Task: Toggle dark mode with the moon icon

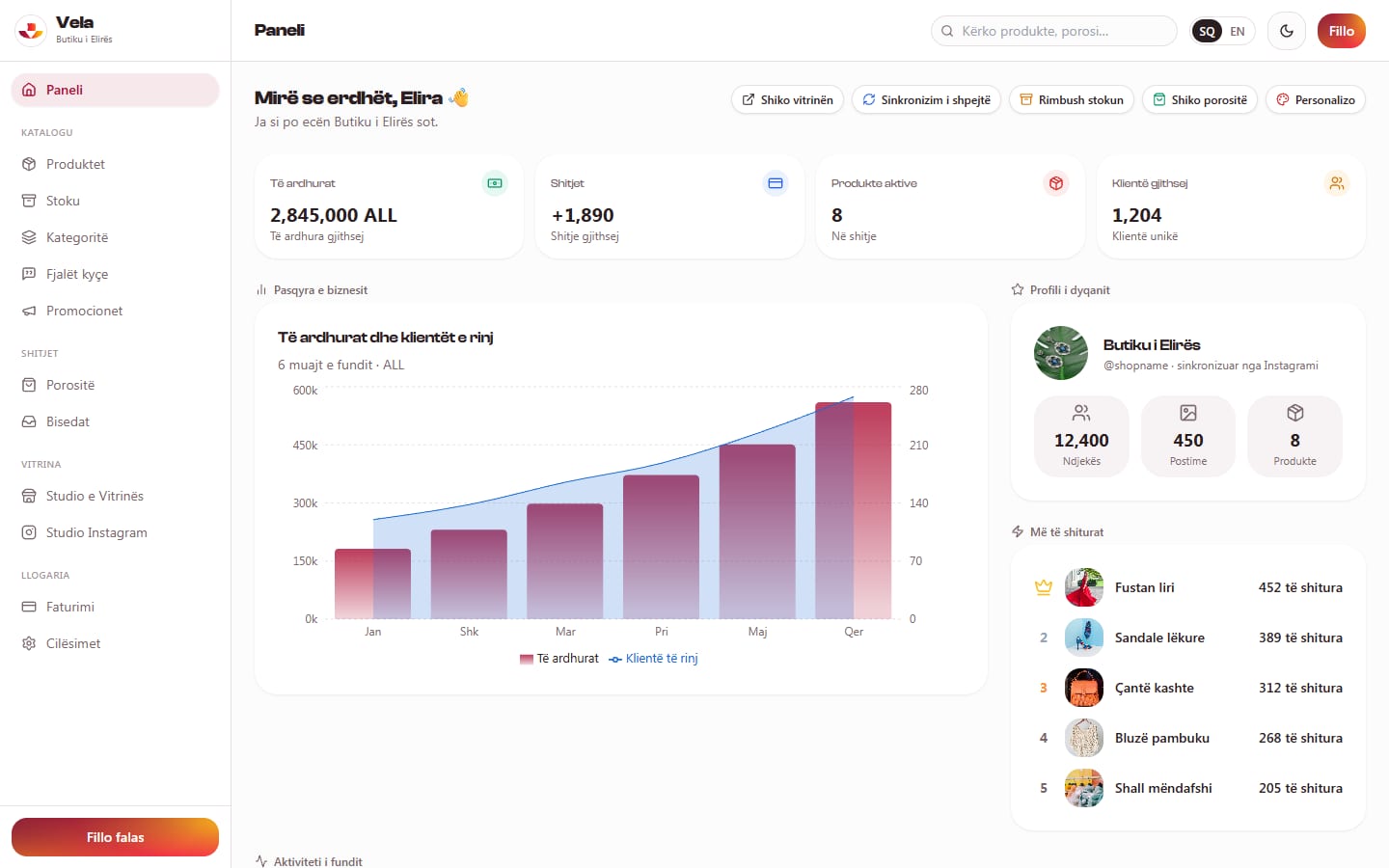Action: 1286,31
